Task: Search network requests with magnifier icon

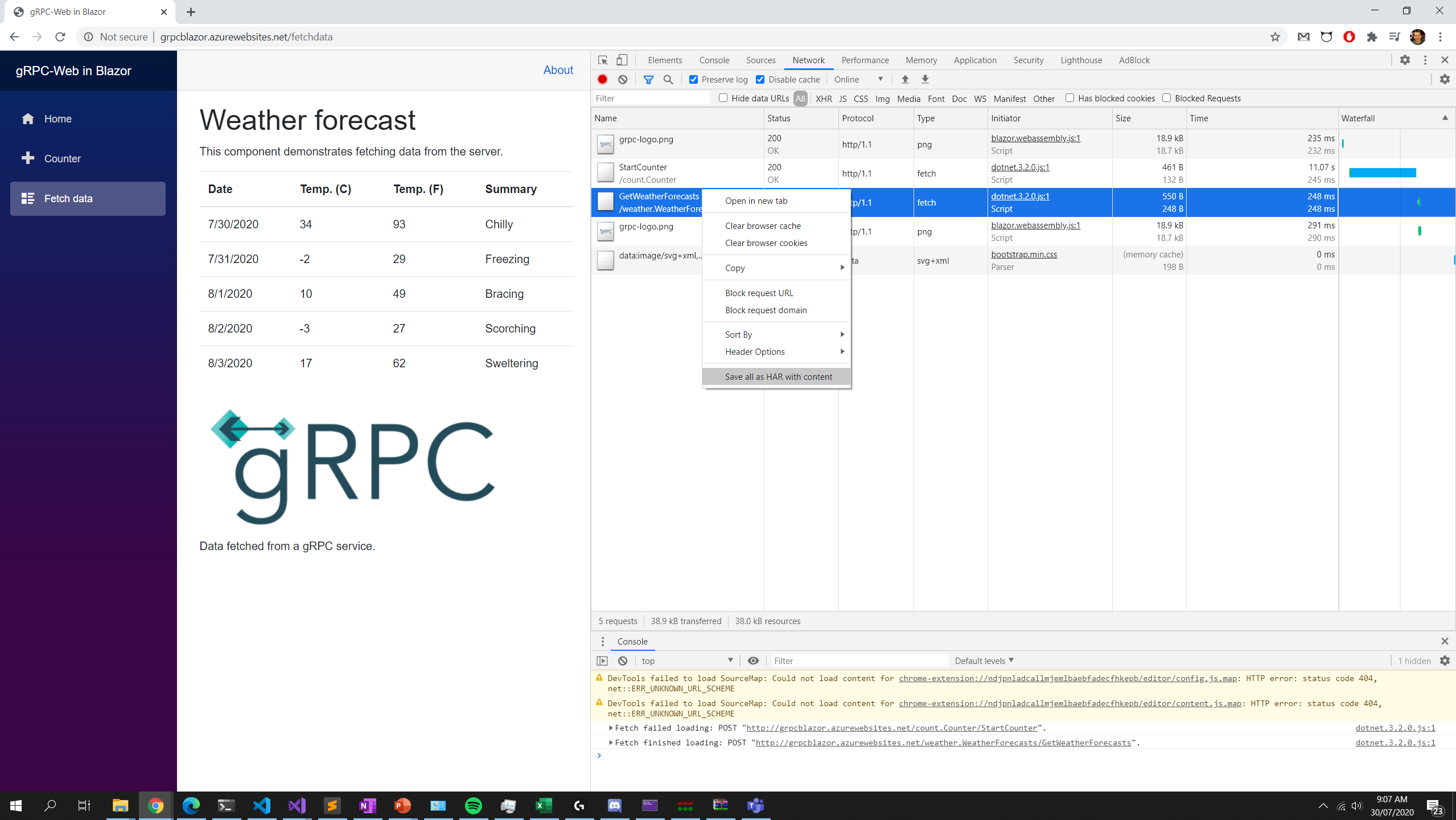Action: [x=668, y=79]
